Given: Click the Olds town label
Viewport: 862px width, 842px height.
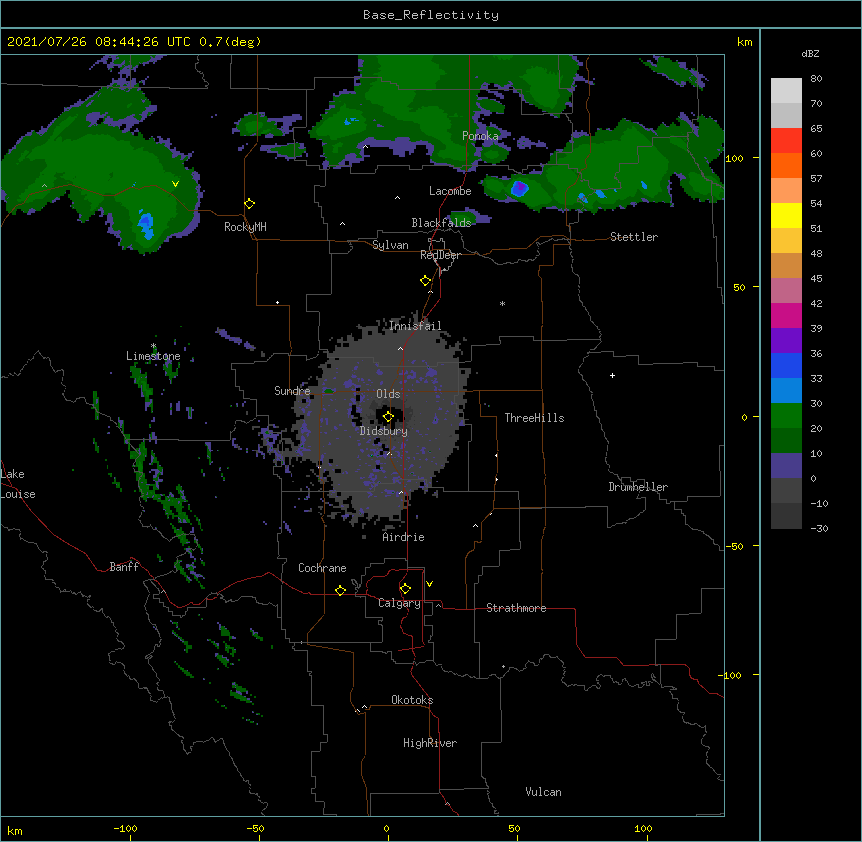Looking at the screenshot, I should point(388,394).
